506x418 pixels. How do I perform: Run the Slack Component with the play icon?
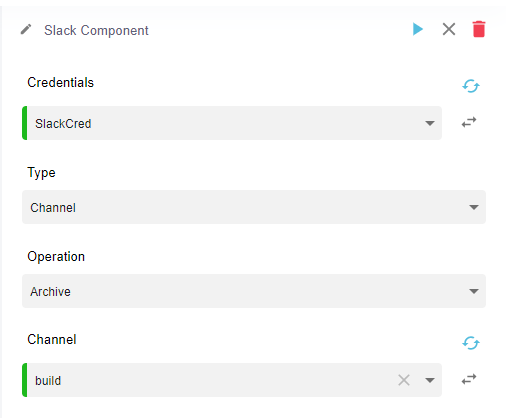(x=418, y=29)
